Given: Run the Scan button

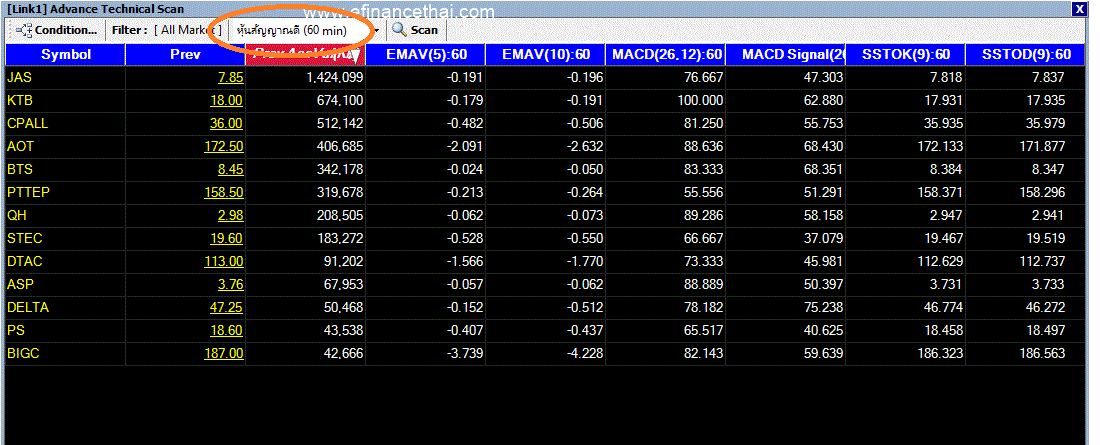Looking at the screenshot, I should [415, 30].
